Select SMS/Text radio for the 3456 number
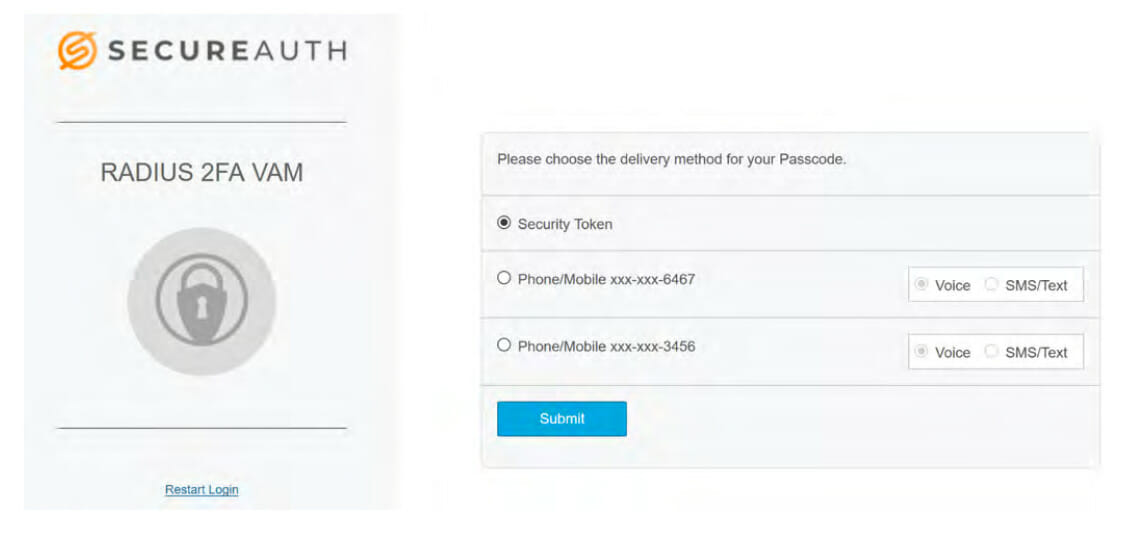1128x536 pixels. point(991,352)
